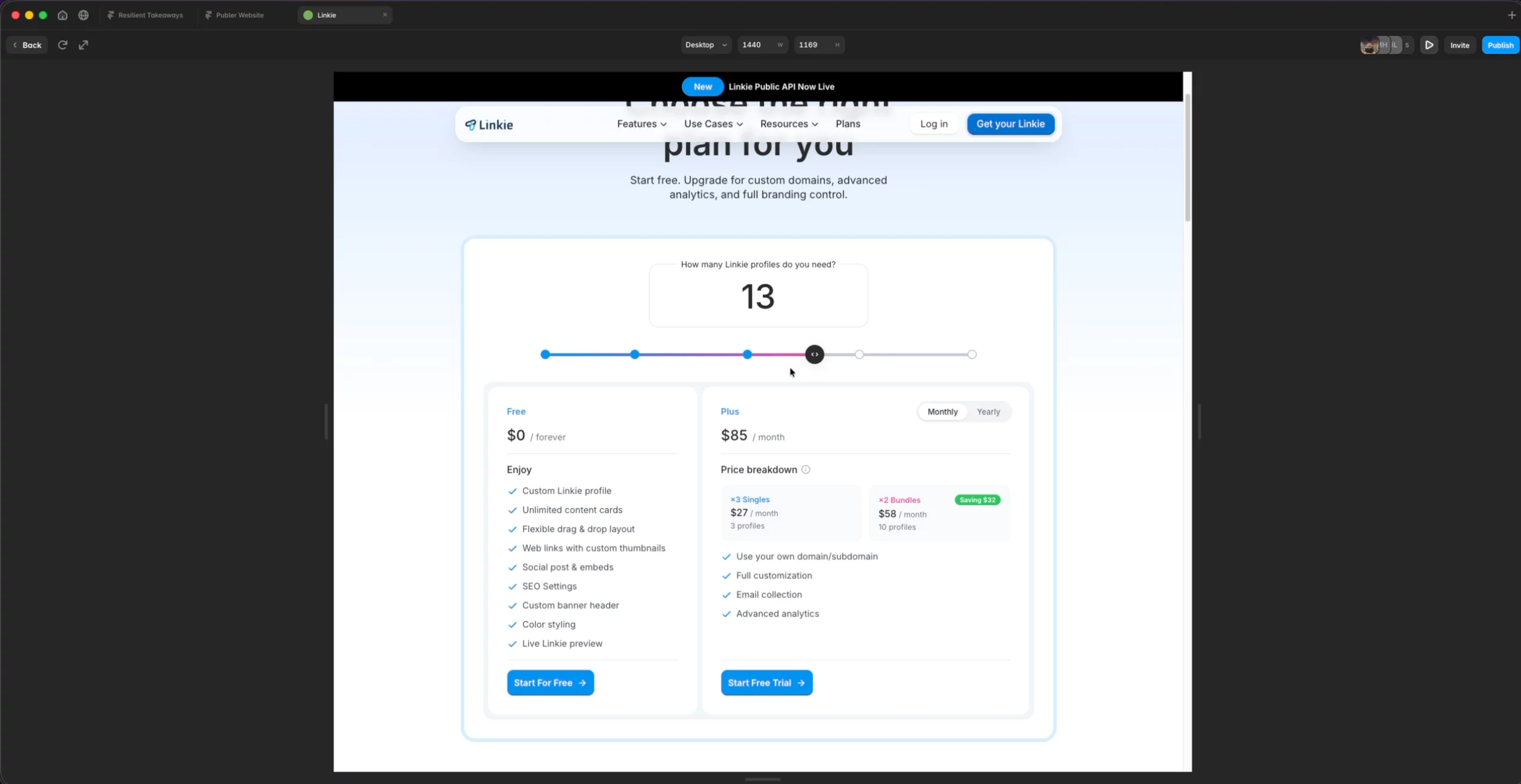Reload the preview with the refresh icon
1521x784 pixels.
pyautogui.click(x=63, y=45)
